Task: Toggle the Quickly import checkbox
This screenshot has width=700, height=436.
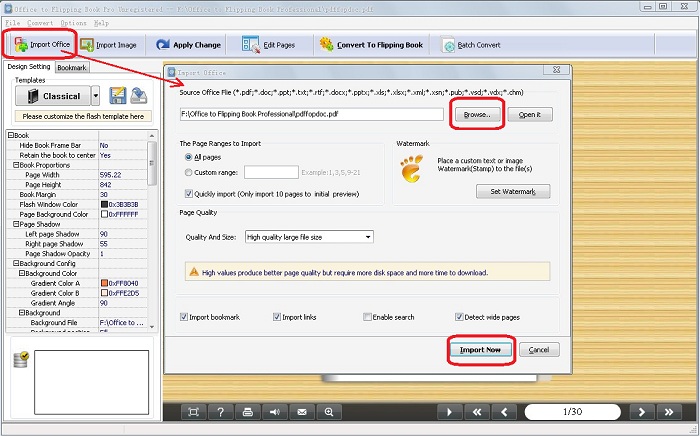Action: [188, 194]
